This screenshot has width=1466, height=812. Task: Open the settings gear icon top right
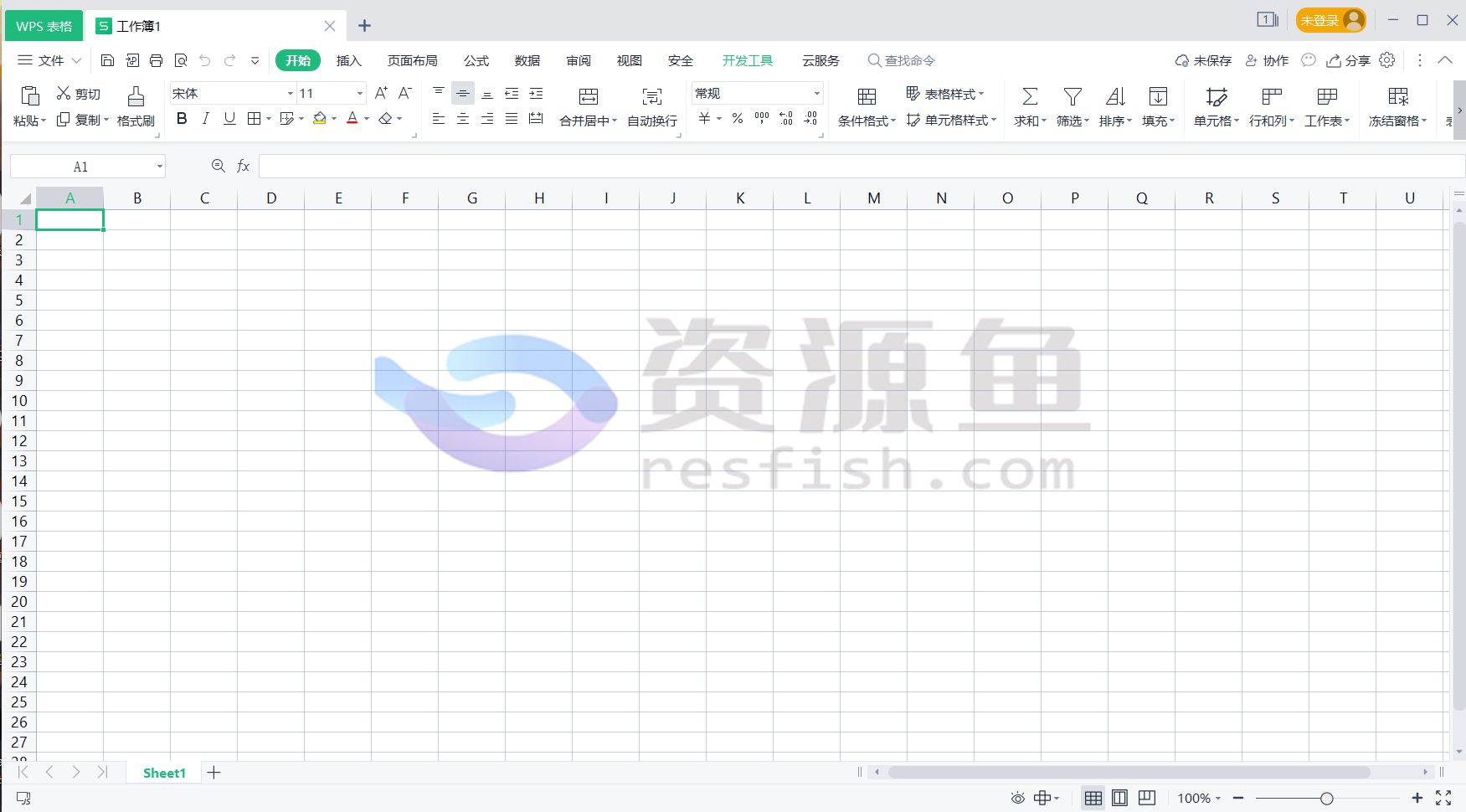click(x=1387, y=60)
